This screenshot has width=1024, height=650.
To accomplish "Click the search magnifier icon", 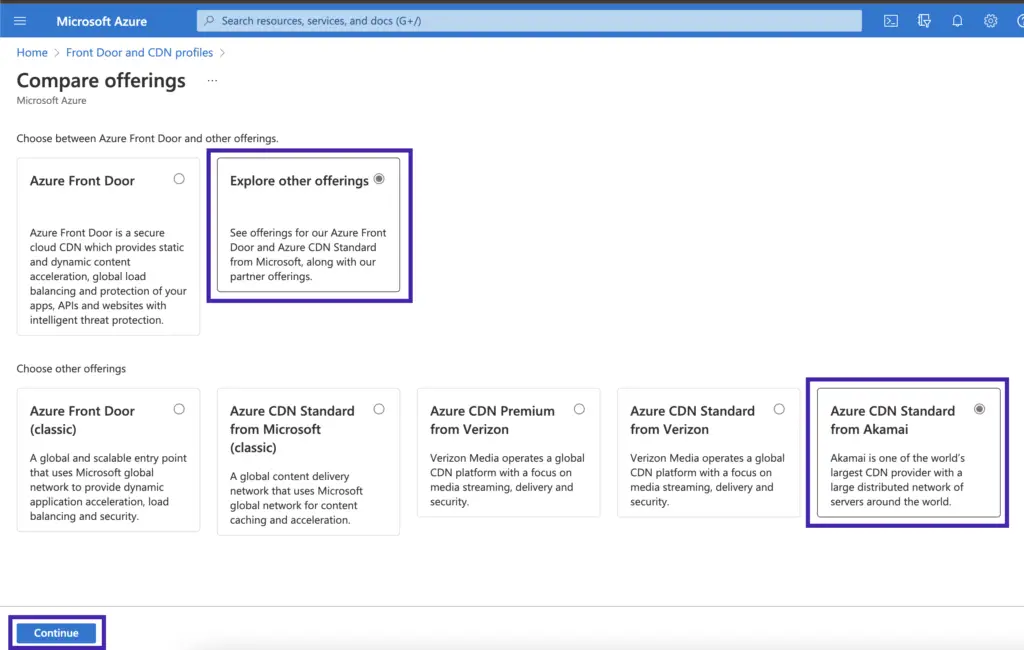I will (209, 21).
